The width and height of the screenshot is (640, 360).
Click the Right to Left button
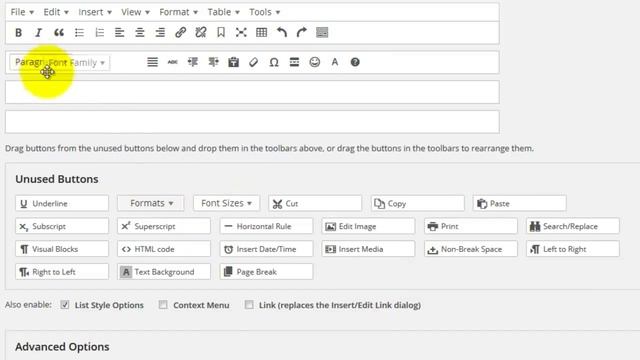[62, 272]
